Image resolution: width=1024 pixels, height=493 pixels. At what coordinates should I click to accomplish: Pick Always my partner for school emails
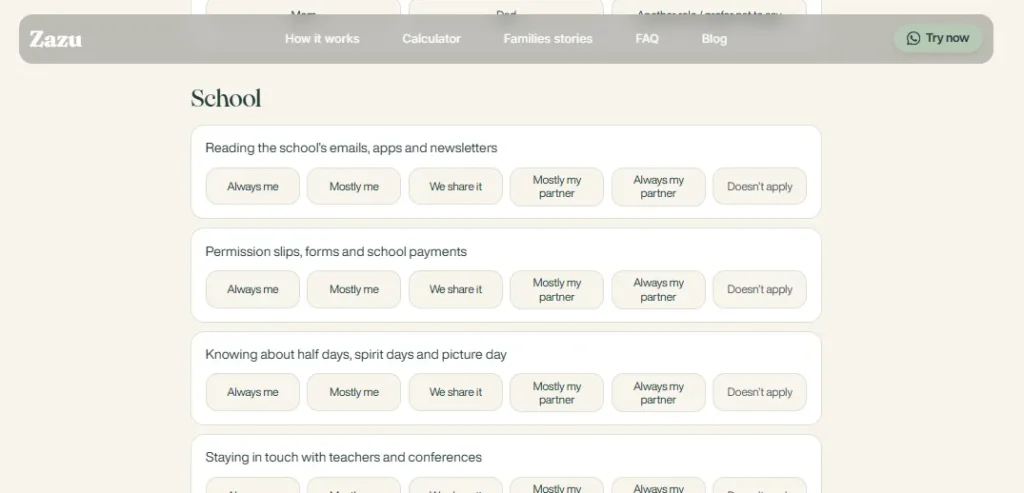658,186
